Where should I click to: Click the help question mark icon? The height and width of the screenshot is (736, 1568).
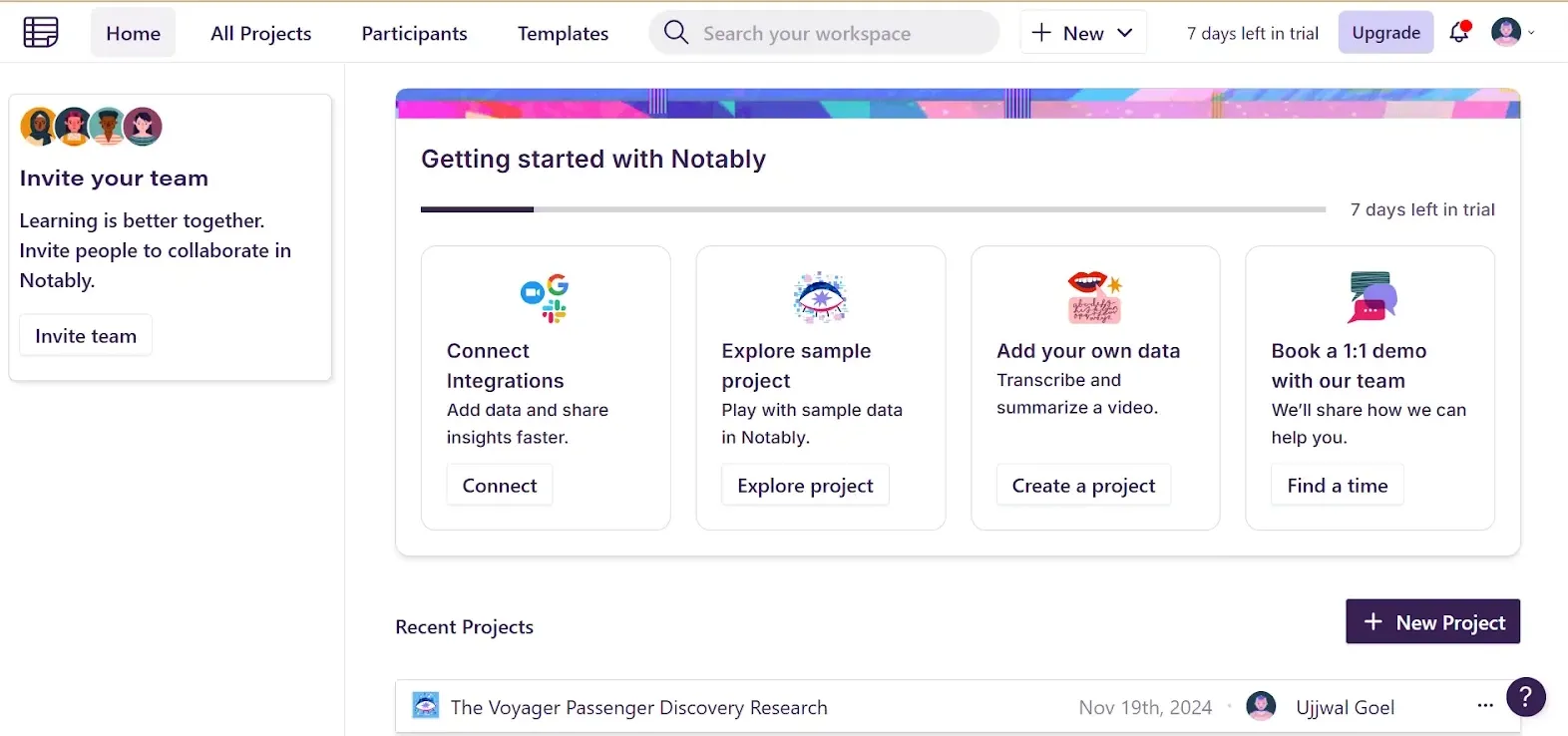1525,697
